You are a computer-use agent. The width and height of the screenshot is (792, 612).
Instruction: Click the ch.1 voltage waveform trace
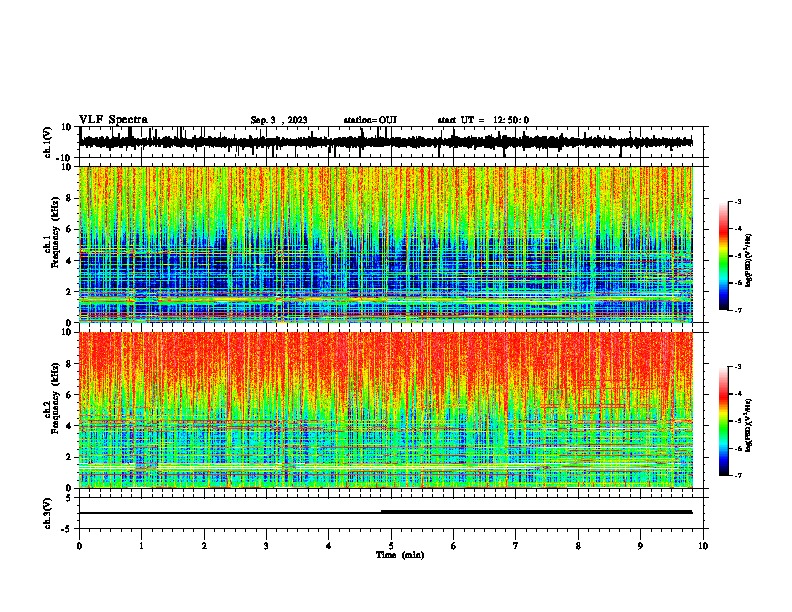coord(385,142)
